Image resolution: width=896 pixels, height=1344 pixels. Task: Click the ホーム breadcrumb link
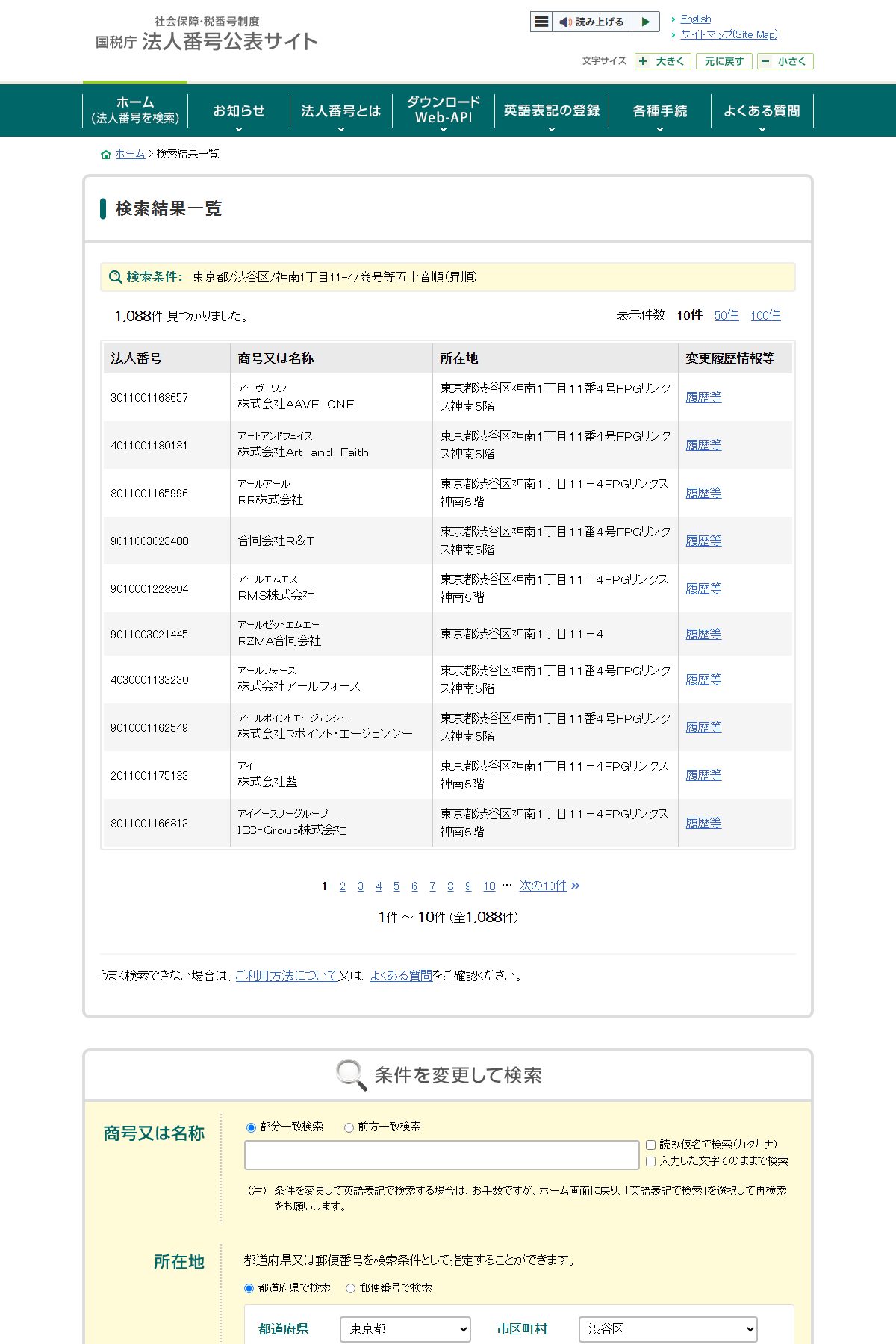tap(130, 154)
